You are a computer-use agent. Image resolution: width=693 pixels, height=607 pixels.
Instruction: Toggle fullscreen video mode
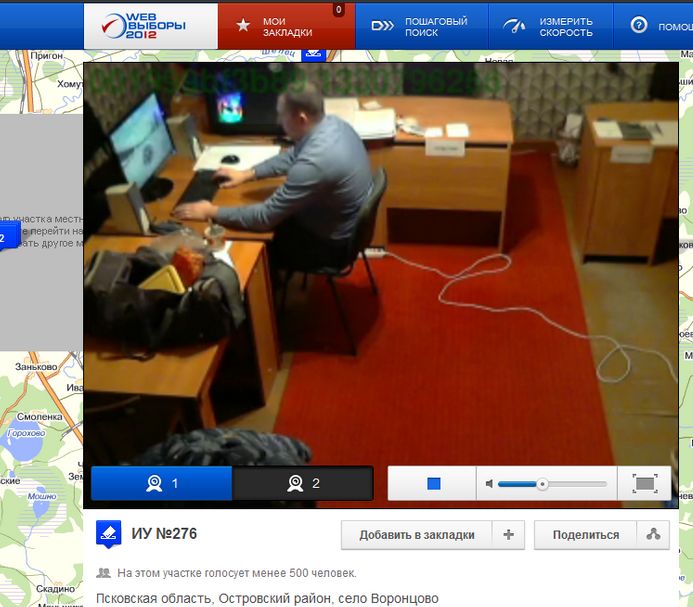(645, 484)
